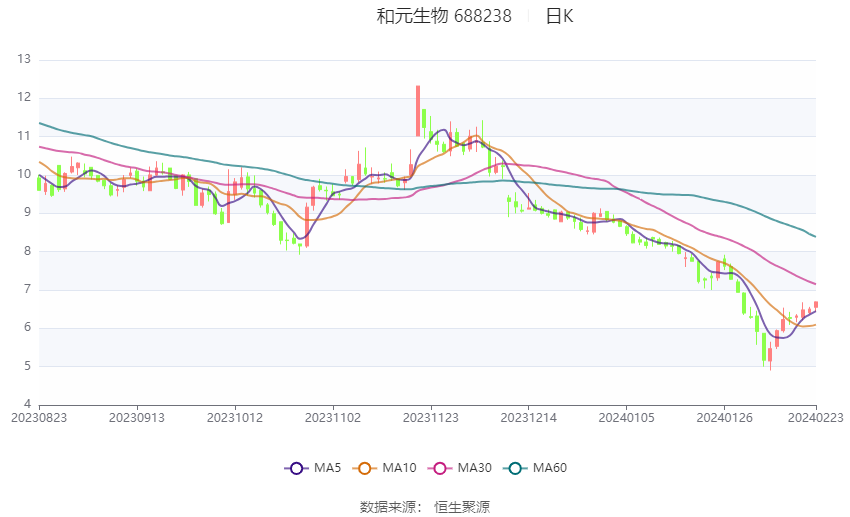The image size is (850, 517).
Task: Click x-axis date label 20231012
Action: 235,418
